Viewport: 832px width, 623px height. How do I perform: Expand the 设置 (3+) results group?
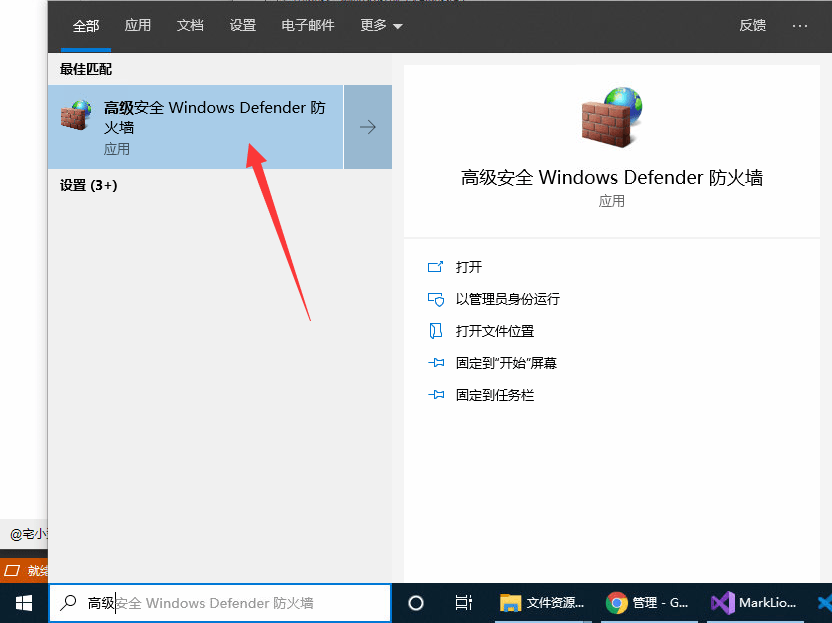coord(89,185)
